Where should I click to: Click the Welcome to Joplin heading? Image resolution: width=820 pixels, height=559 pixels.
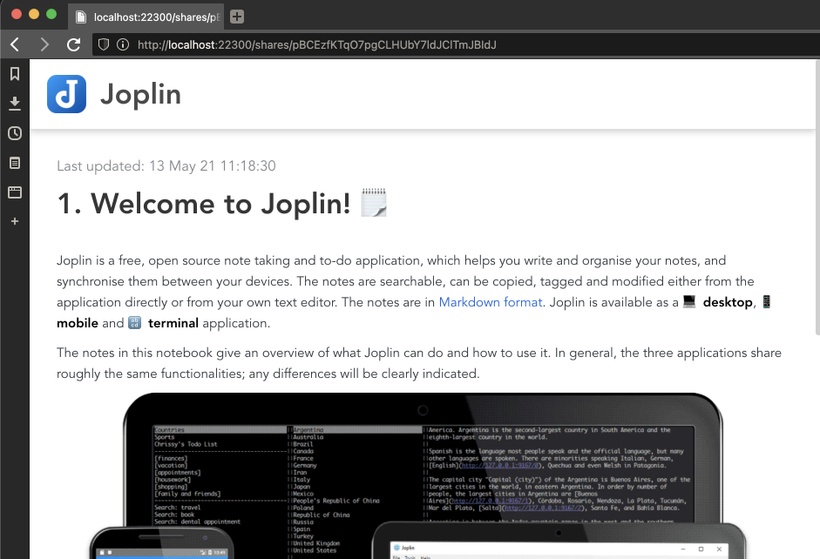[x=204, y=204]
